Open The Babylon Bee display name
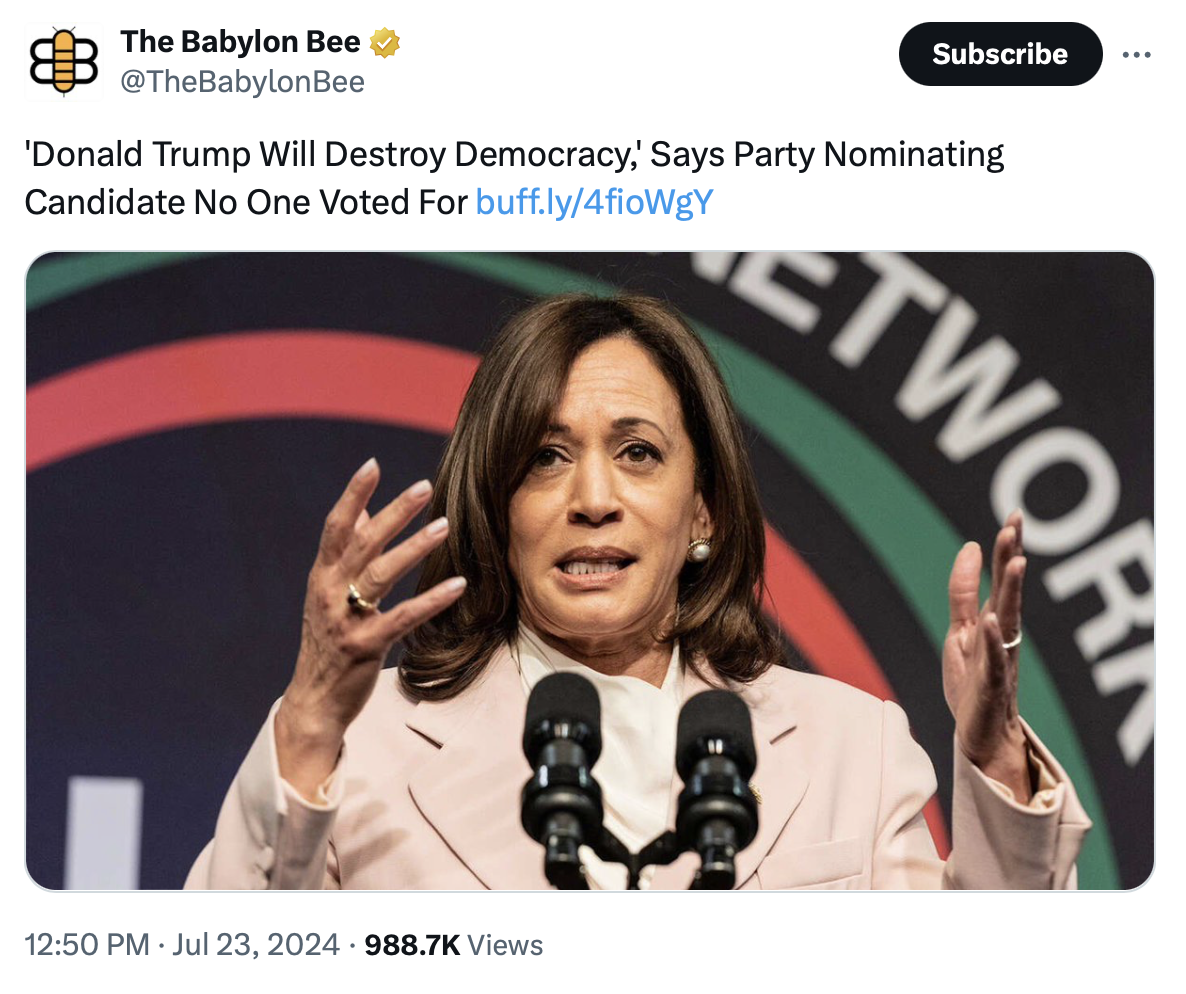 click(x=240, y=42)
